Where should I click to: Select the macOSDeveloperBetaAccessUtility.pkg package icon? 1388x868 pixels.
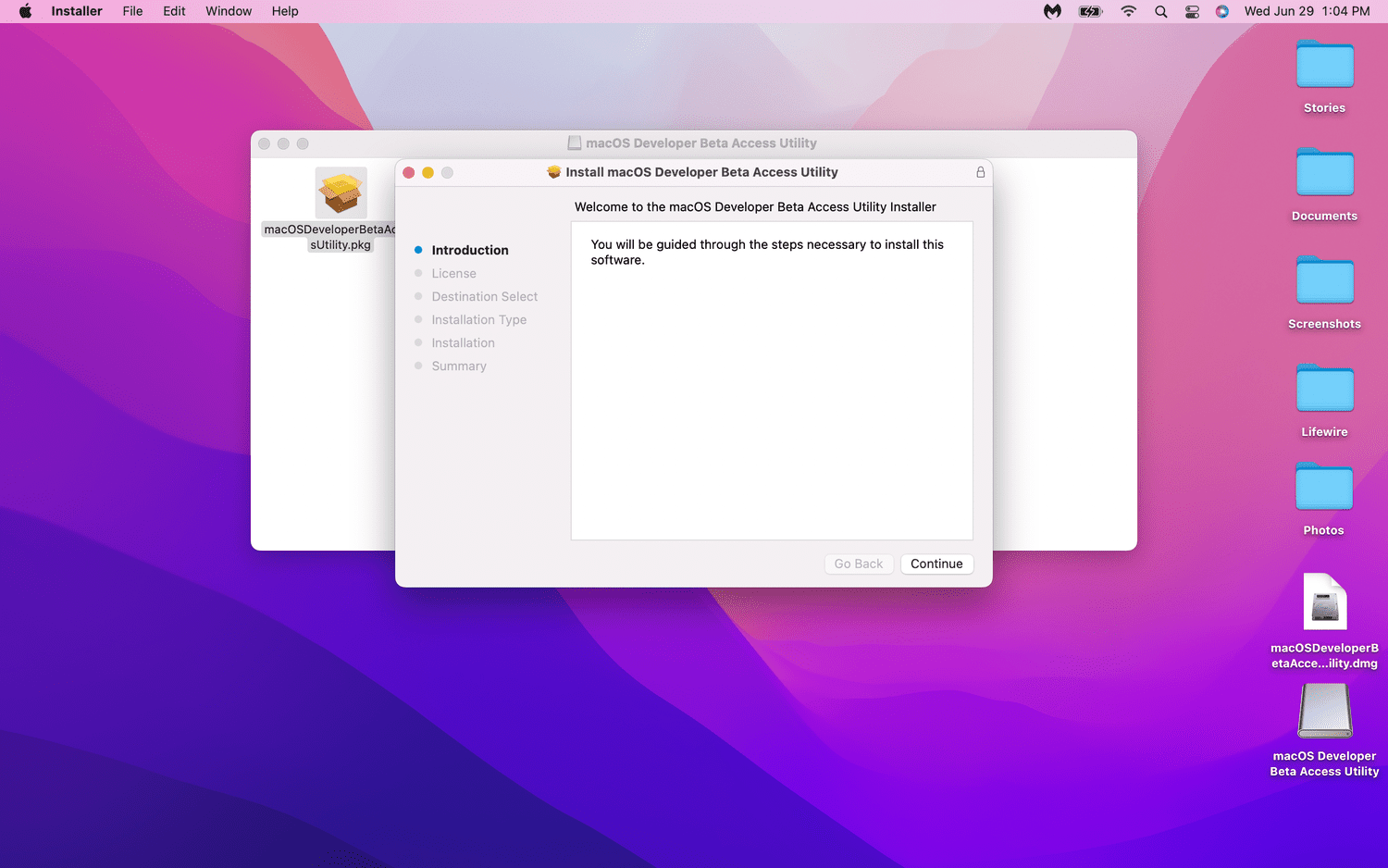point(341,192)
